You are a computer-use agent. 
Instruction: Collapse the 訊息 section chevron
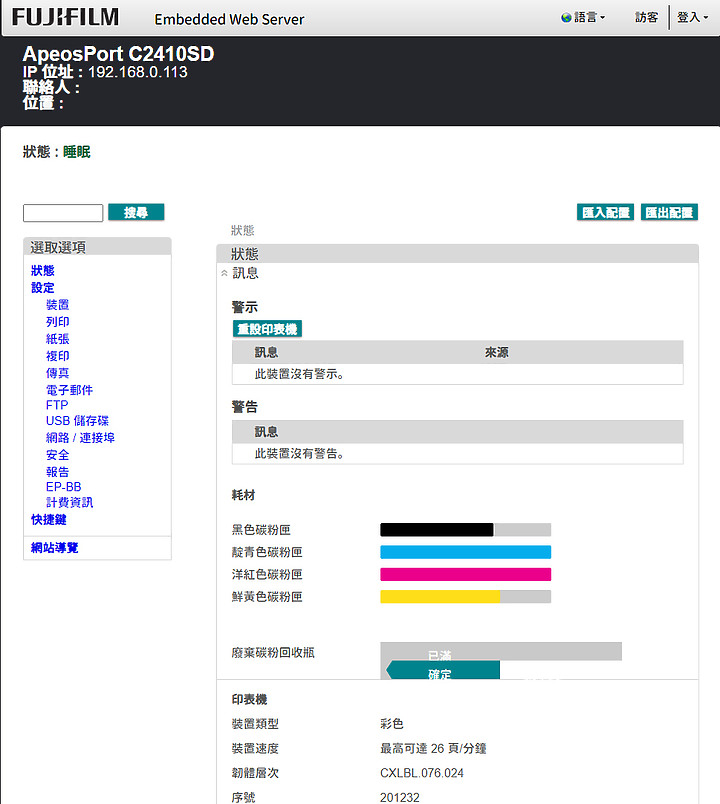(224, 273)
